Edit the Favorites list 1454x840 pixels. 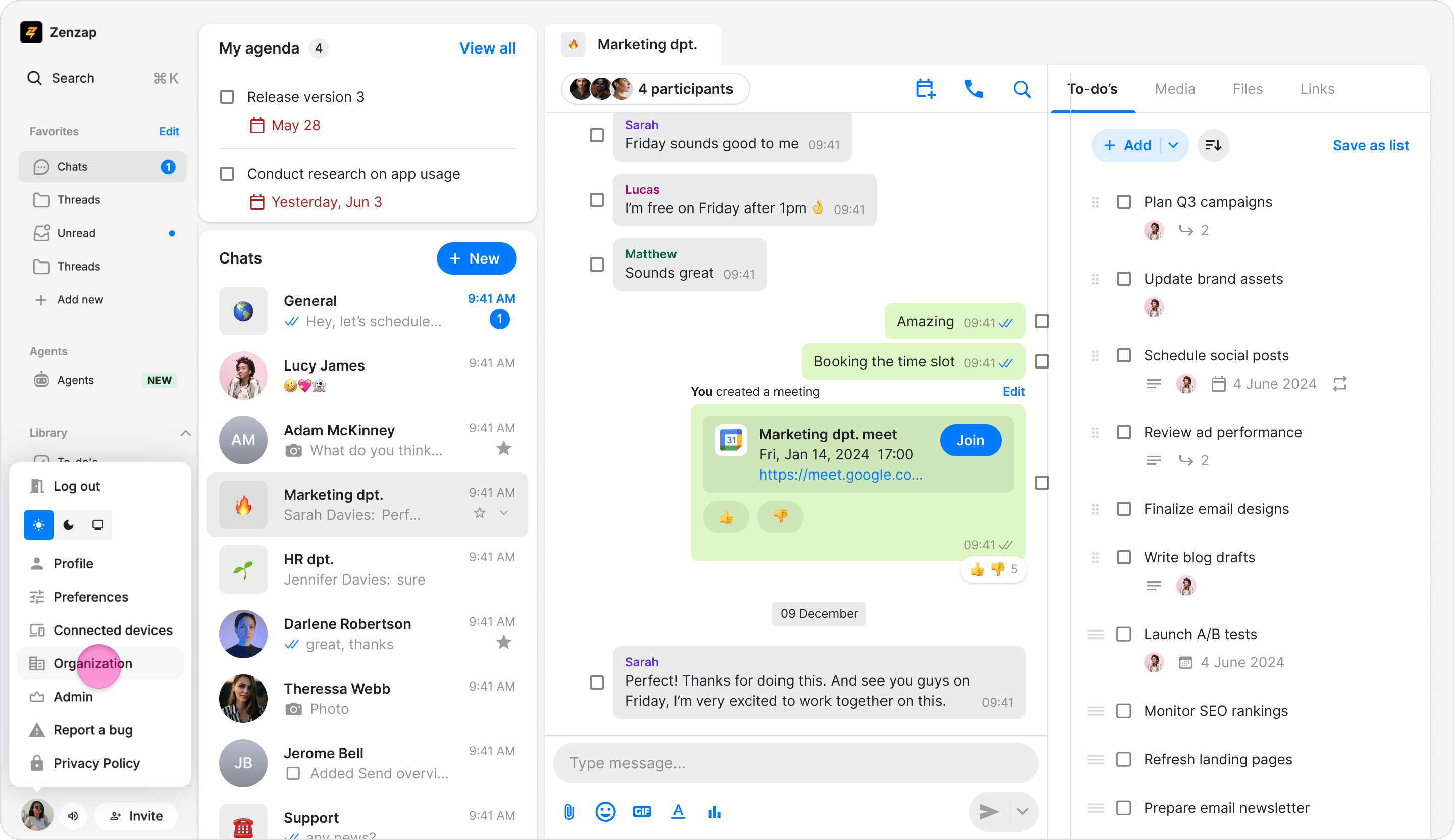[169, 132]
